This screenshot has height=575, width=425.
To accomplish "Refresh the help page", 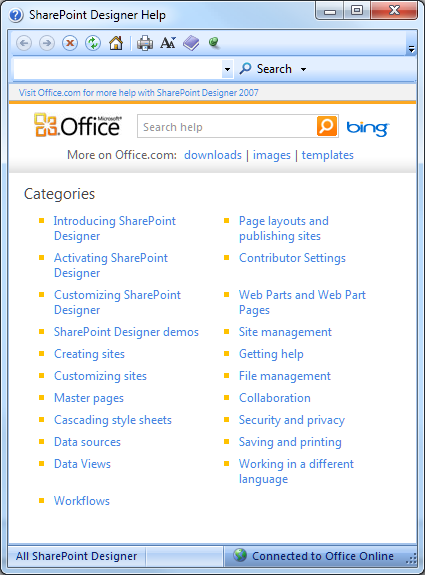I will (93, 43).
